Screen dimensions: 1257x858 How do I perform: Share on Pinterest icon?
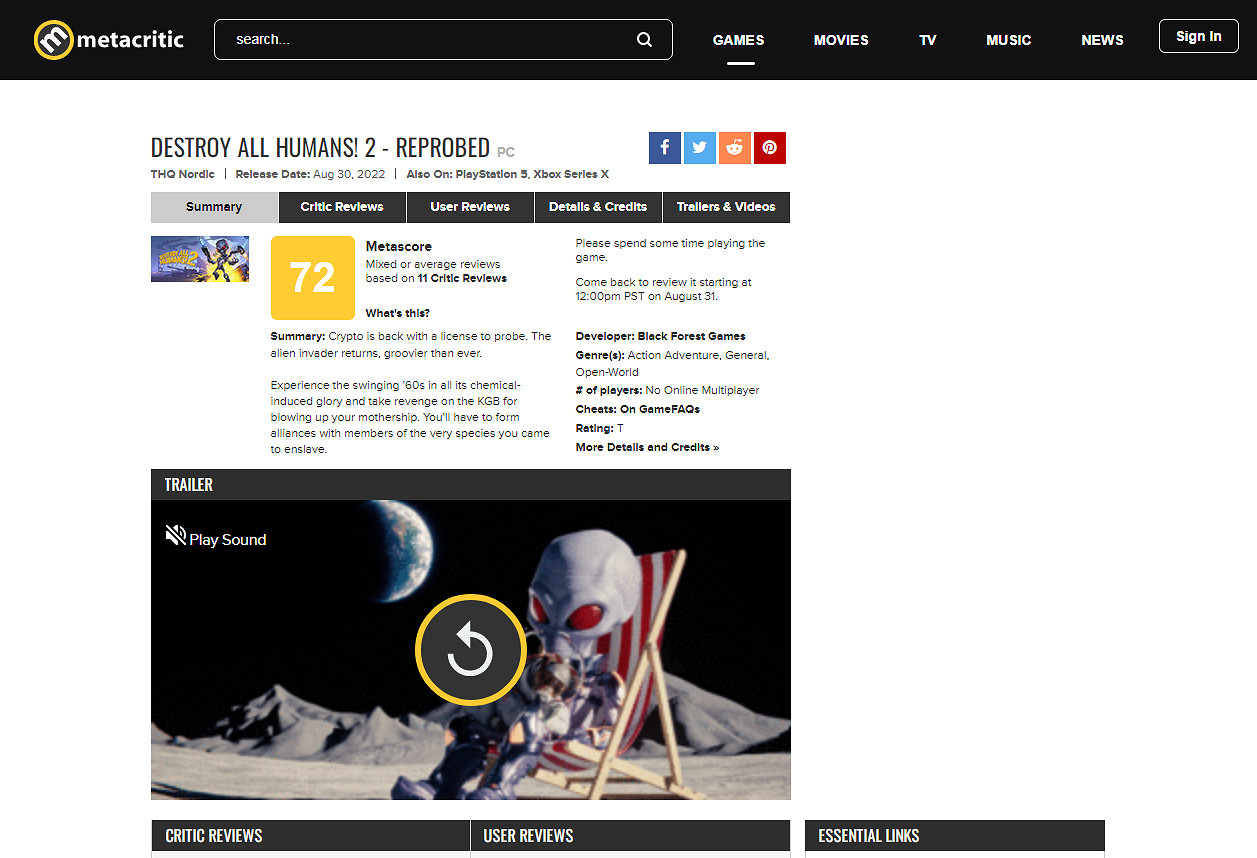[x=770, y=148]
